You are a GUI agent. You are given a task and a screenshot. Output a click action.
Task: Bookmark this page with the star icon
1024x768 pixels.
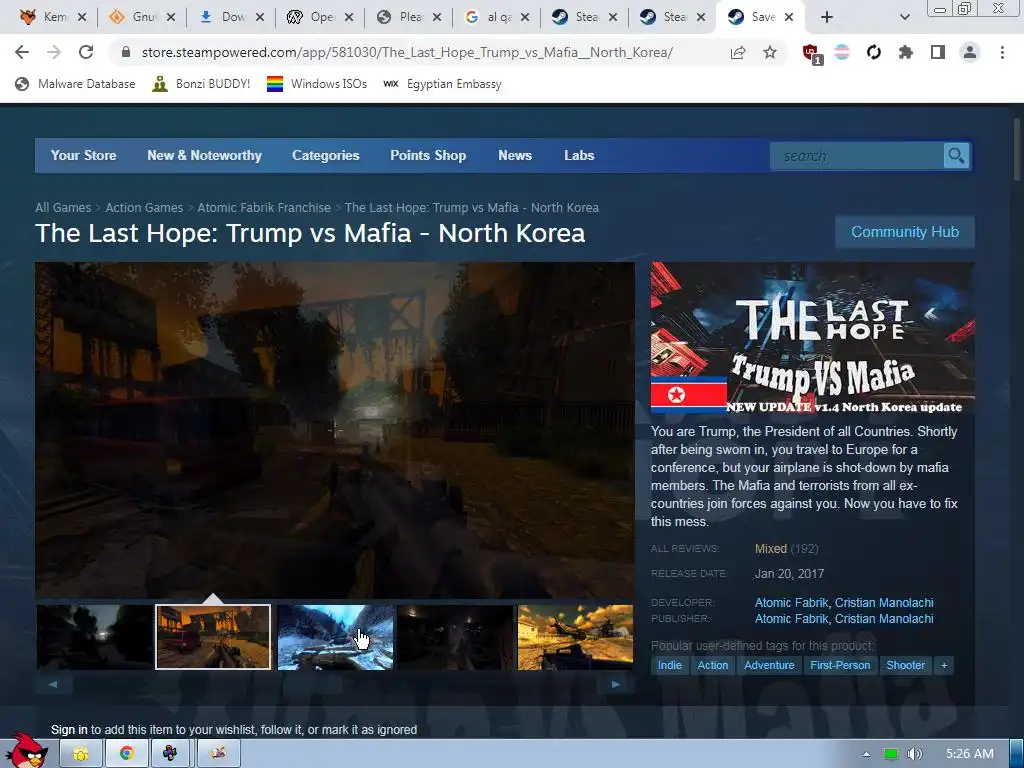tap(770, 52)
